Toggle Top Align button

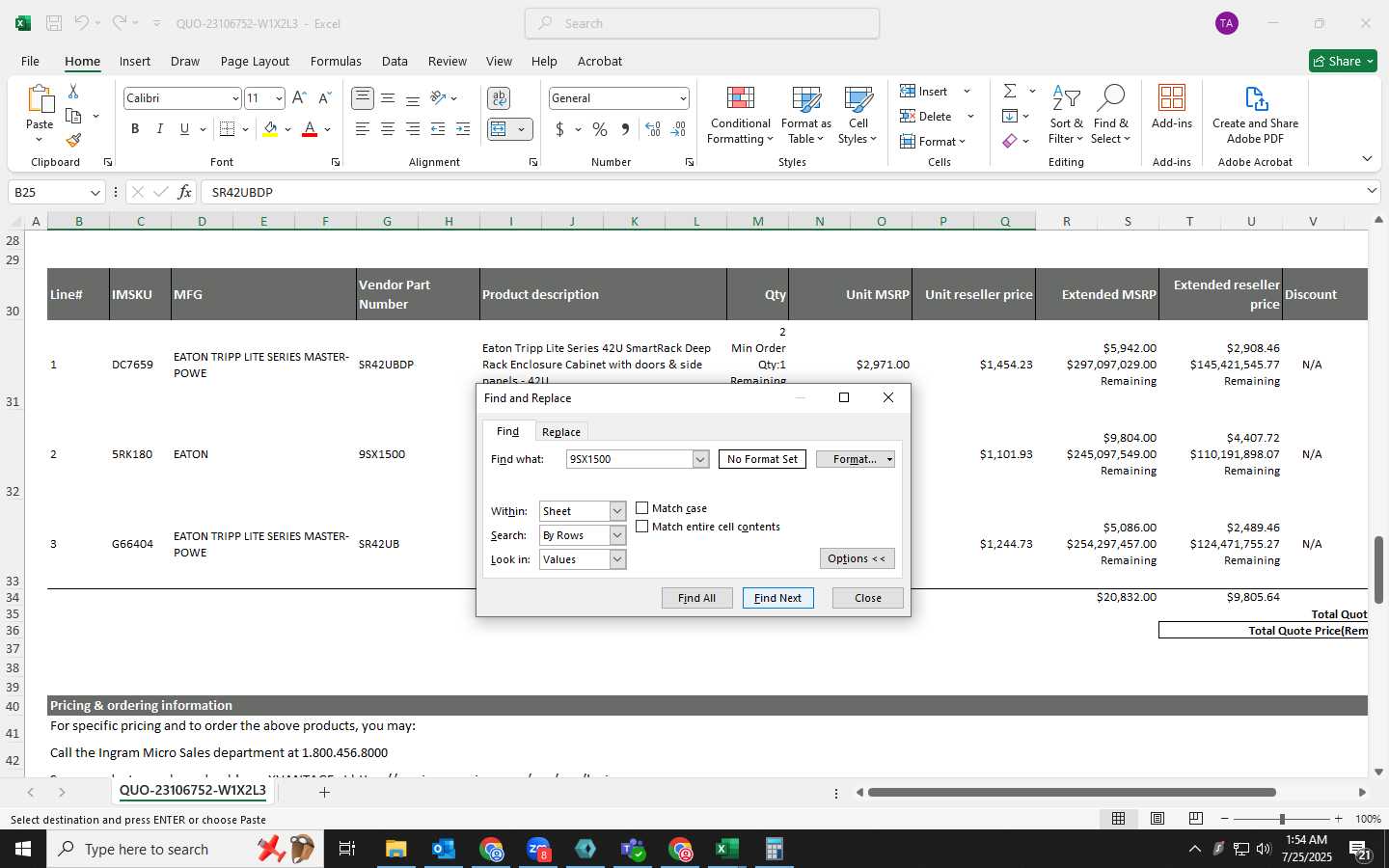pos(363,98)
